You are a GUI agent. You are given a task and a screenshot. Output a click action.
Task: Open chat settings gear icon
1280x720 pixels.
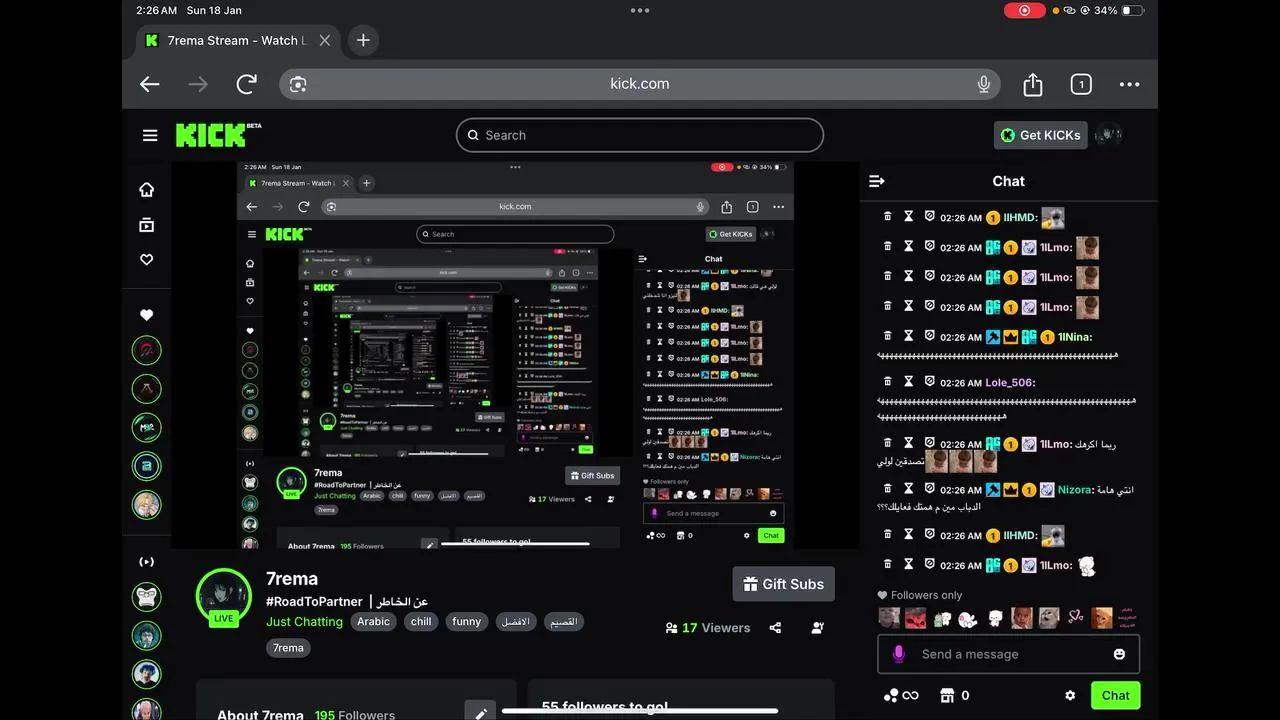(1070, 696)
